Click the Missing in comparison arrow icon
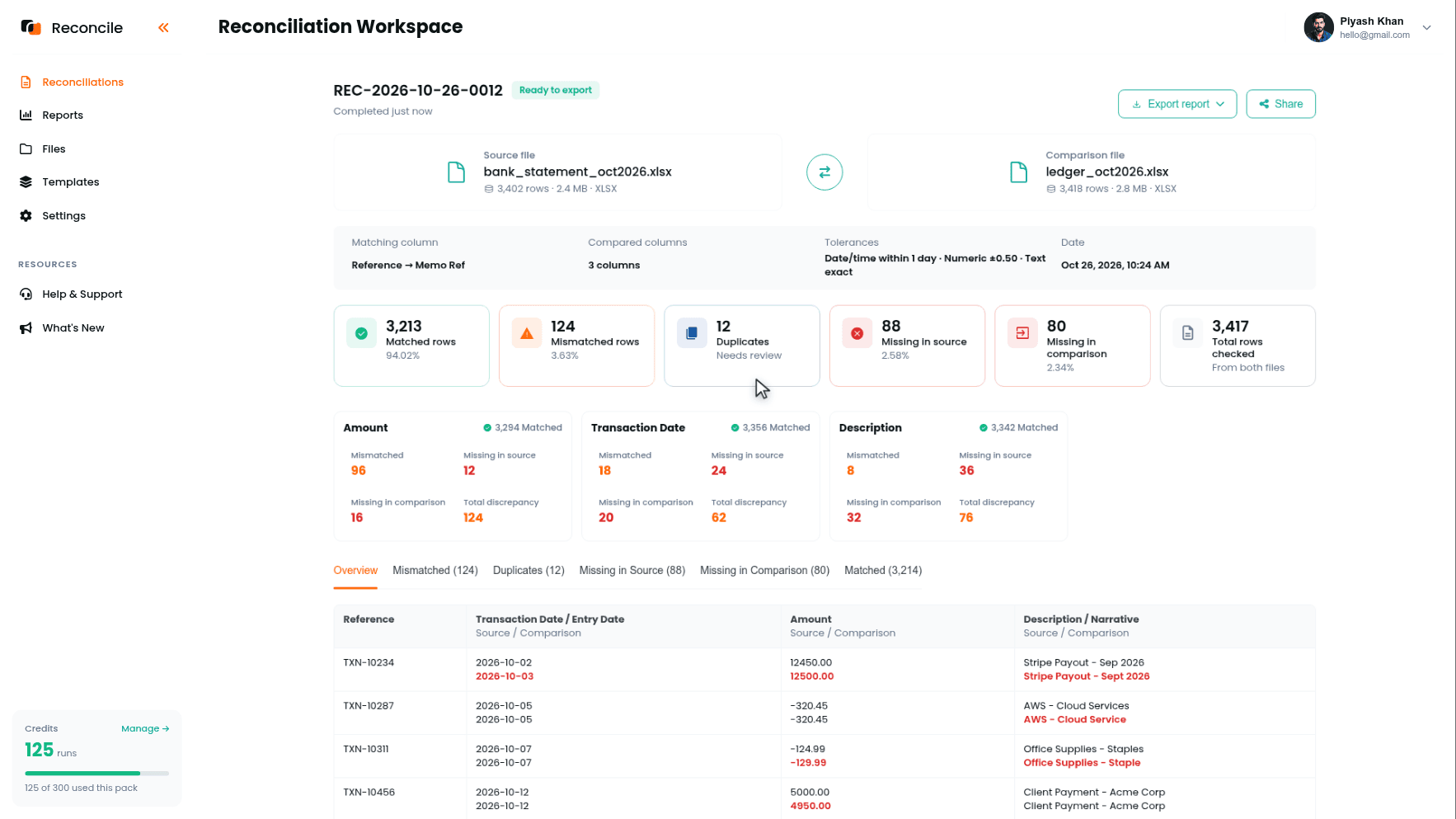The image size is (1456, 819). click(x=1022, y=333)
